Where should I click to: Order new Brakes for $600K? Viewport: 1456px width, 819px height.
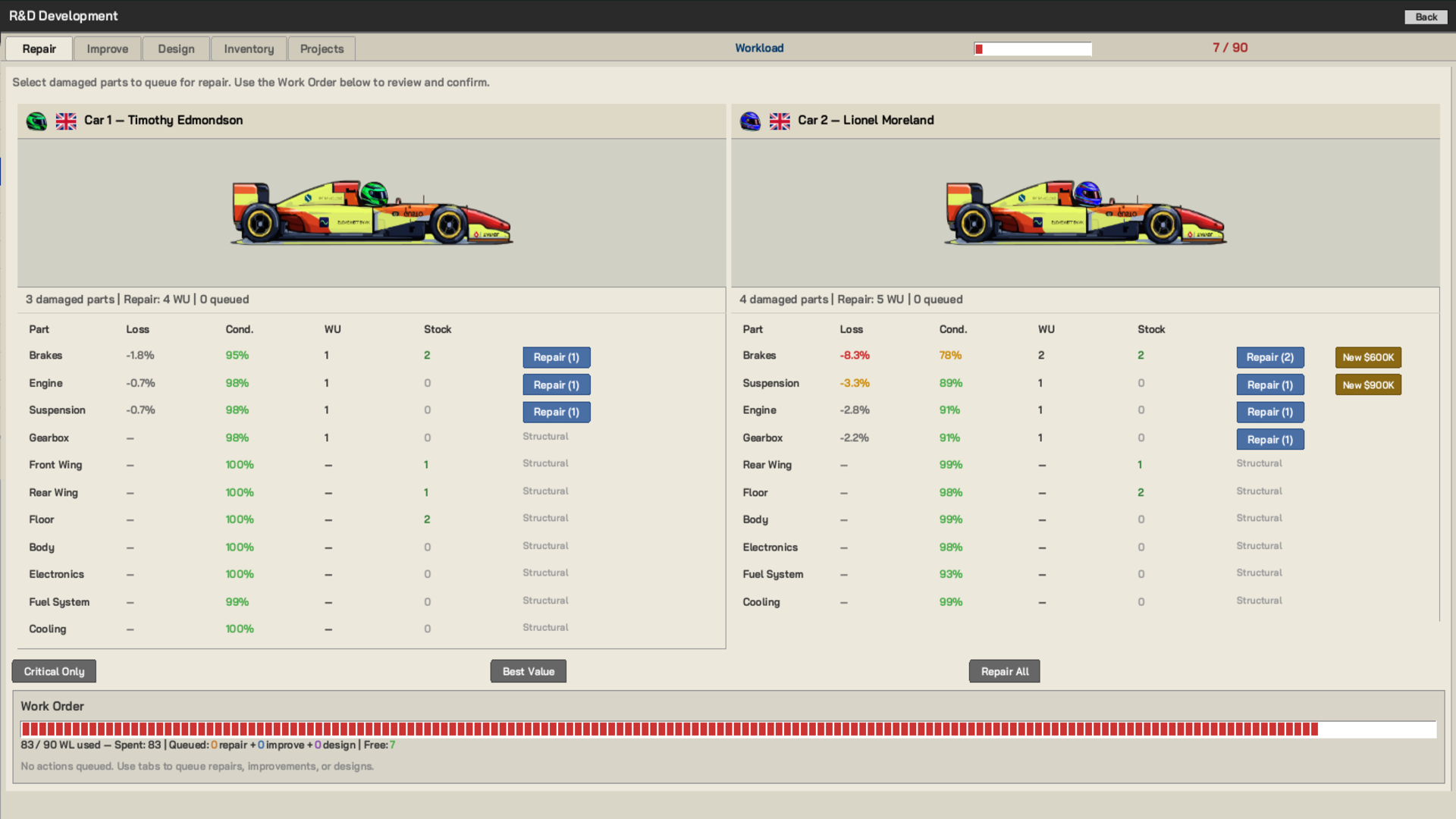(x=1367, y=357)
